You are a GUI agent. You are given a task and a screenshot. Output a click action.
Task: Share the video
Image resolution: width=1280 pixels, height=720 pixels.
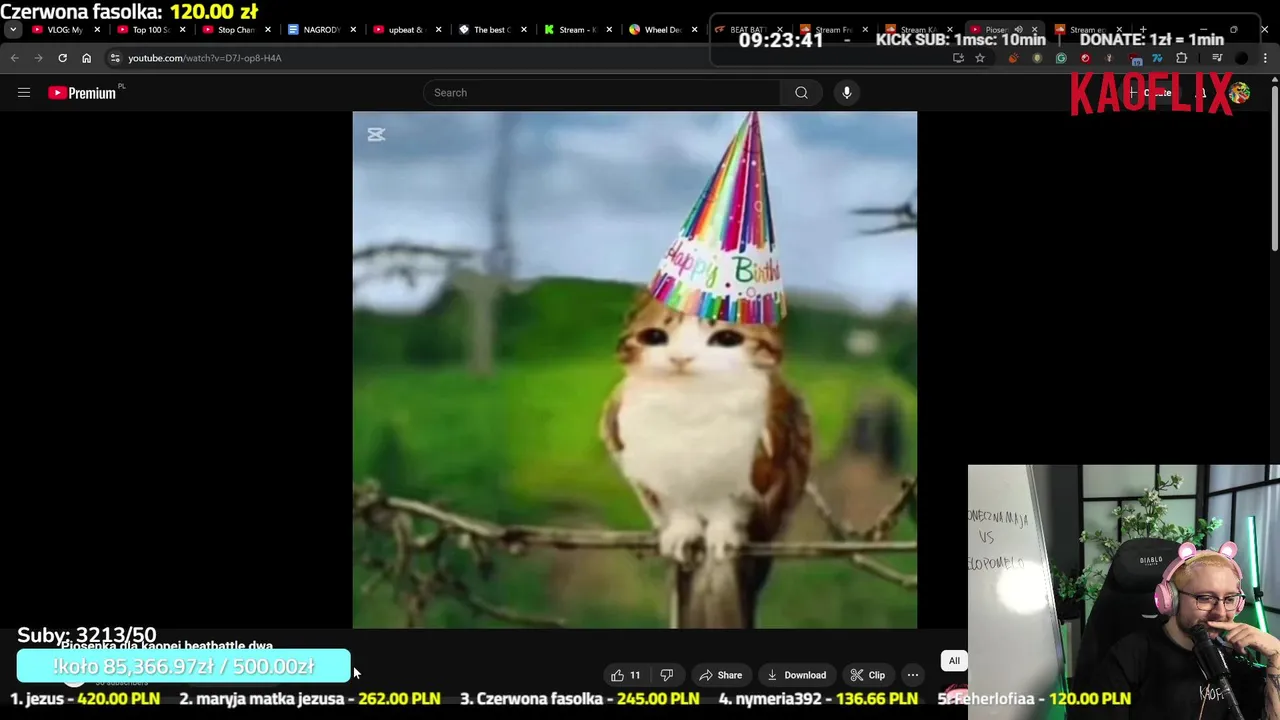tap(720, 675)
